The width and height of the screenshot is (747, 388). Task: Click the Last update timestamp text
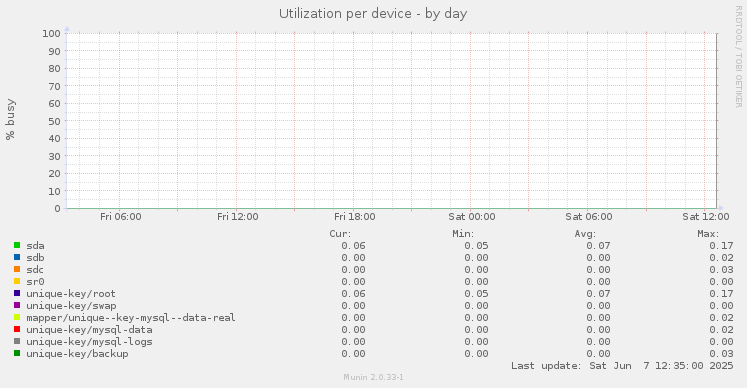[x=622, y=366]
